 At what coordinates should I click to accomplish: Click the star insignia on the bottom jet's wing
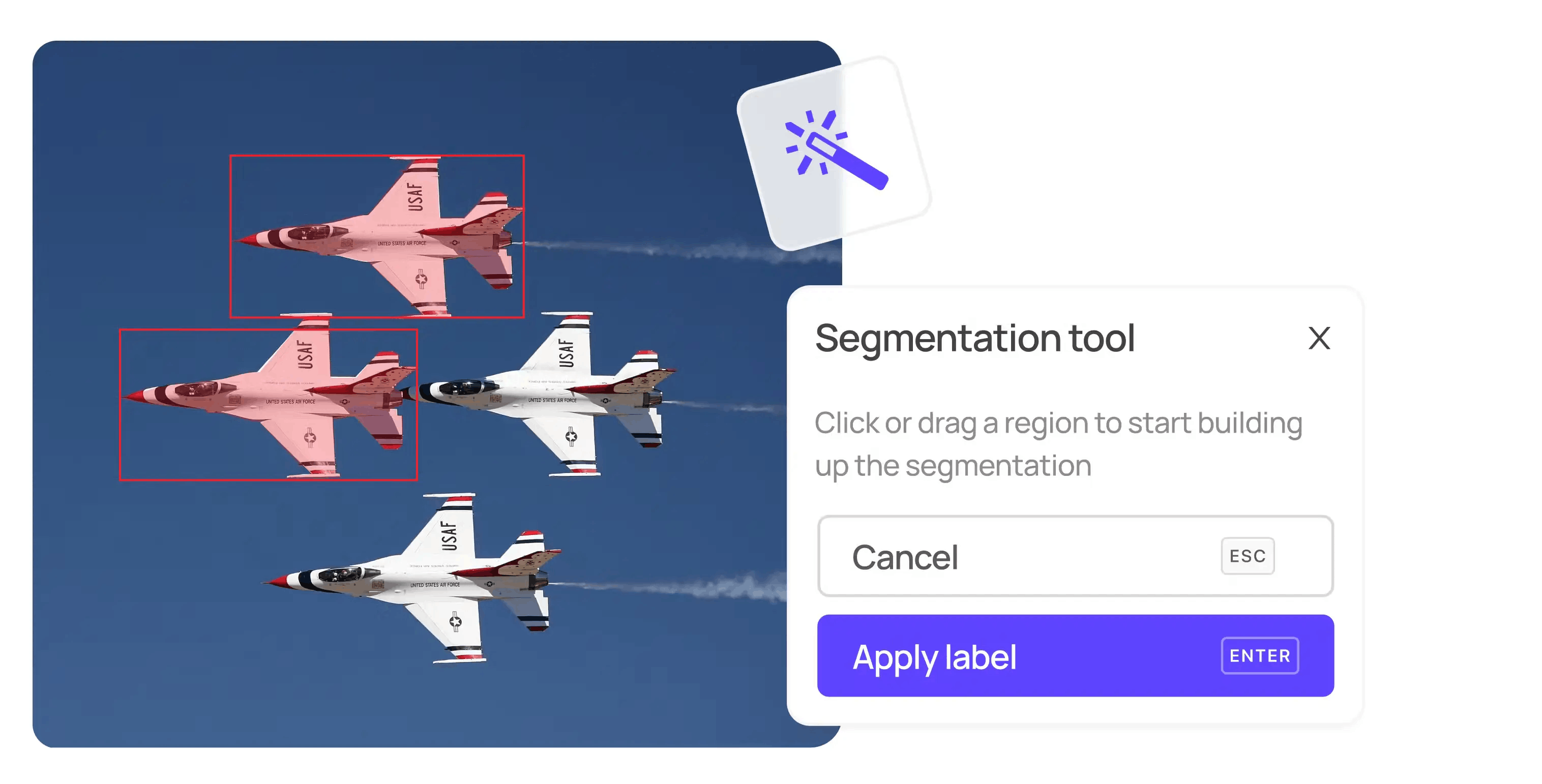tap(456, 622)
